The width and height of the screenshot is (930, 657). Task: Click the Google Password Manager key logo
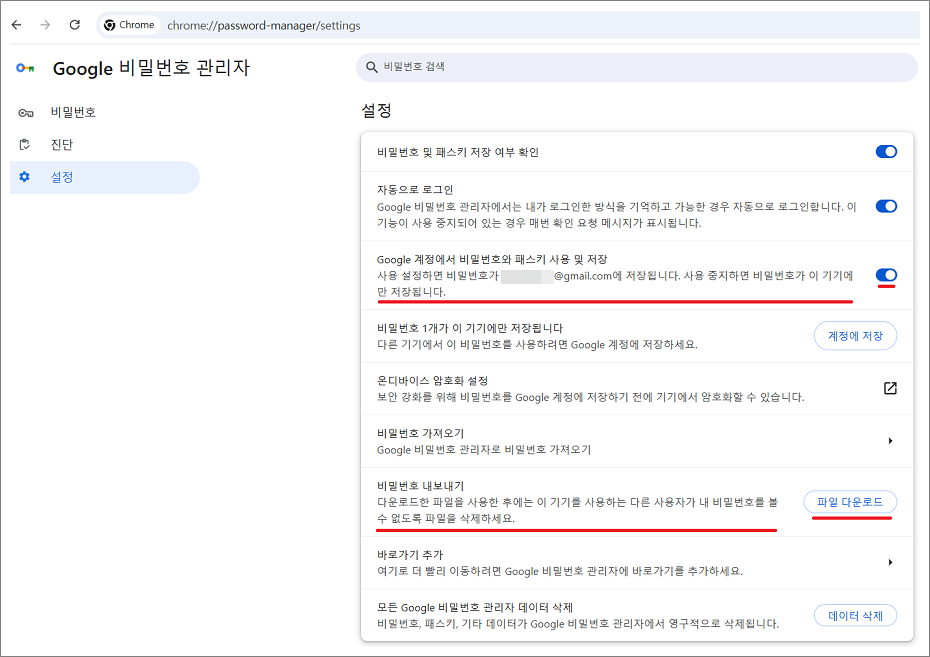pos(25,68)
